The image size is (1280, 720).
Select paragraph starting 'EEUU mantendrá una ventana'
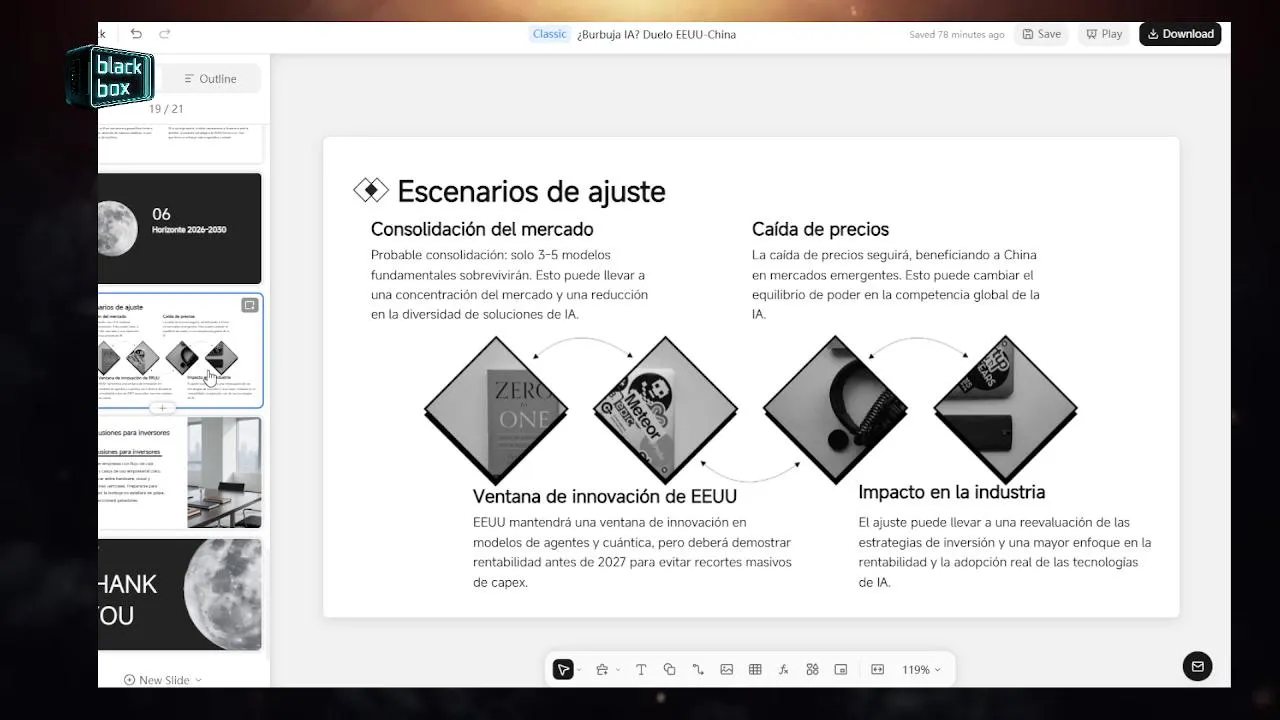[632, 552]
